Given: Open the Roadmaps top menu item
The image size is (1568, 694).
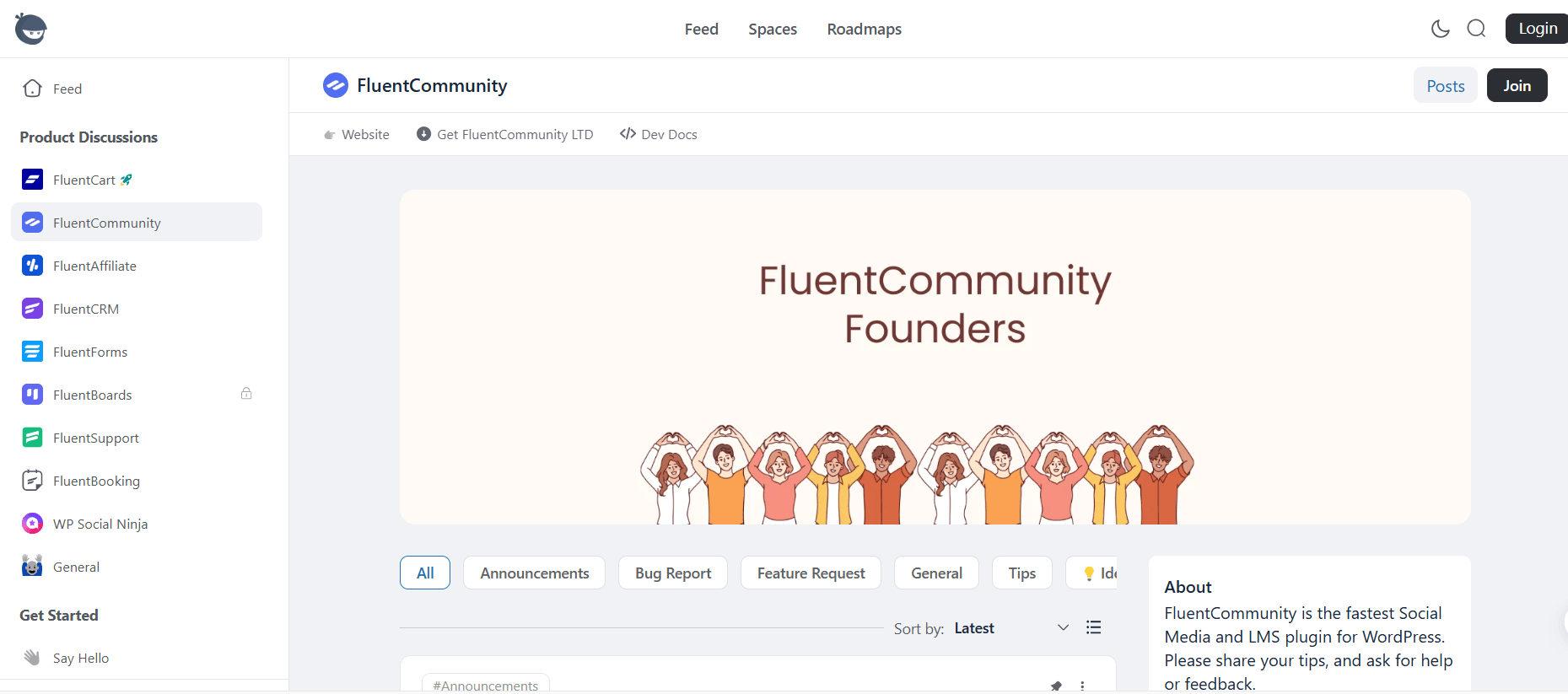Looking at the screenshot, I should [864, 29].
